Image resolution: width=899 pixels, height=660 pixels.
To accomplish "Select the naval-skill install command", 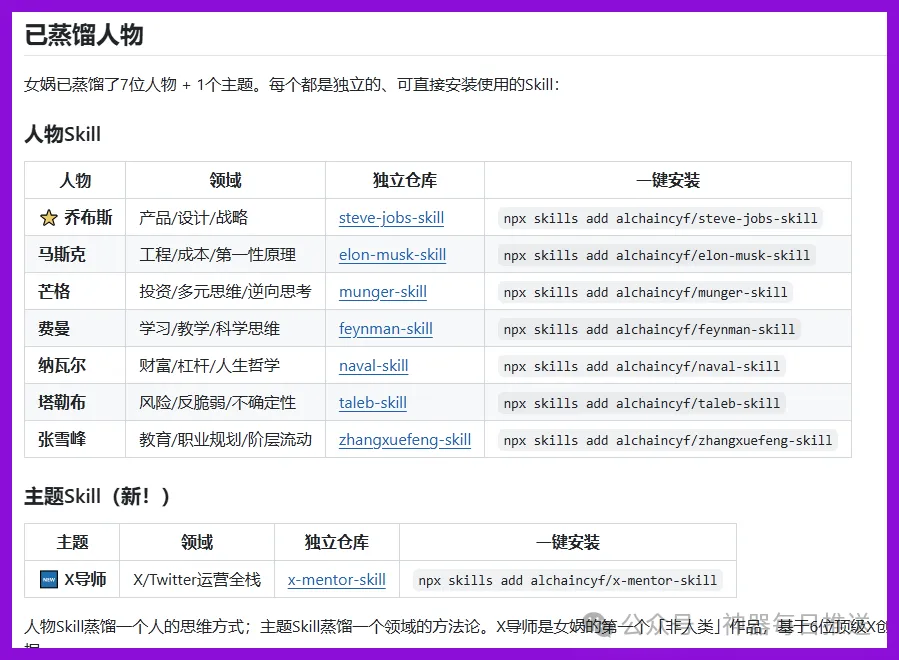I will (x=642, y=366).
